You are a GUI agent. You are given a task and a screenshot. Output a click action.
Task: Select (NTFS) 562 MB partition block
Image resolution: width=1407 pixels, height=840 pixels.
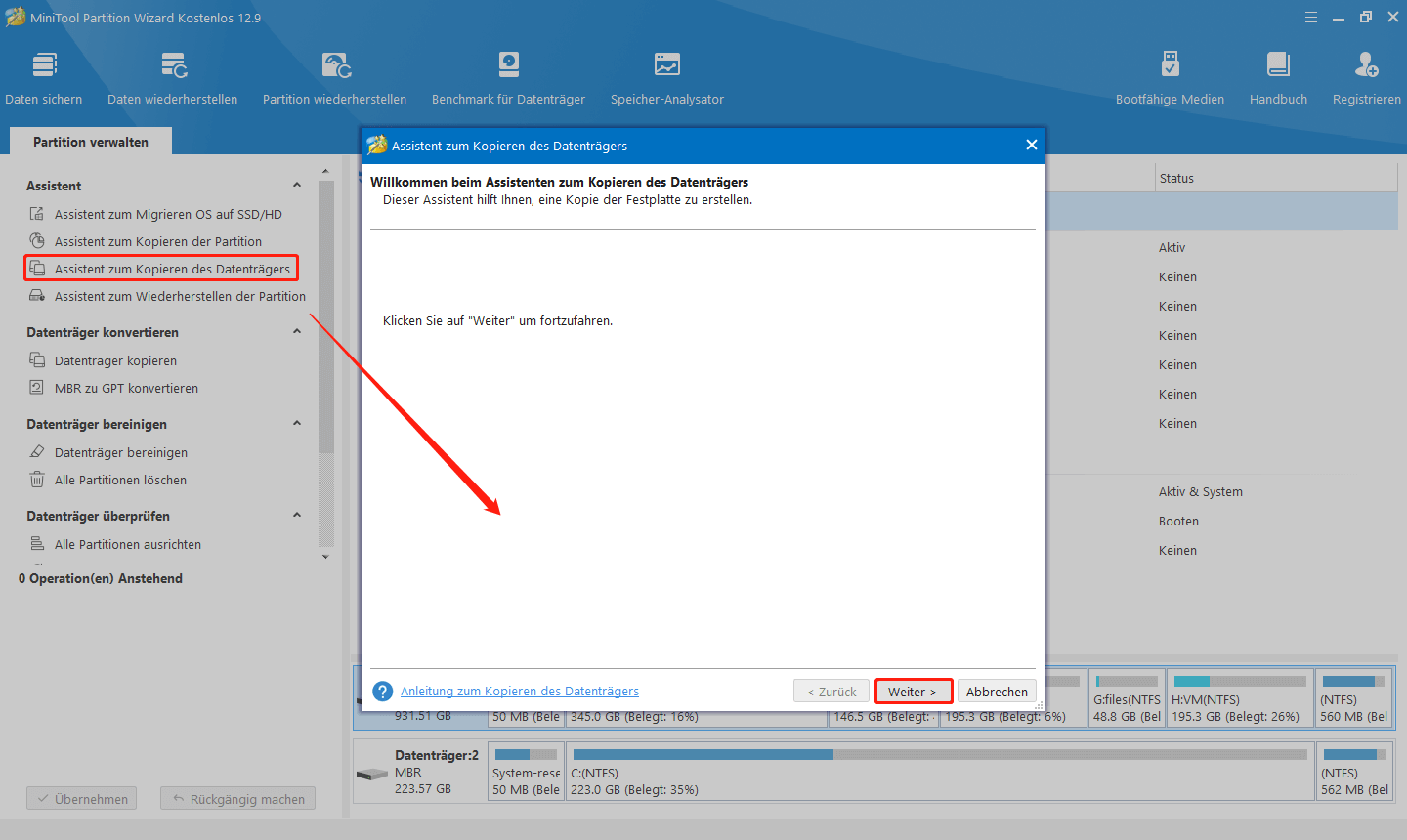1354,773
